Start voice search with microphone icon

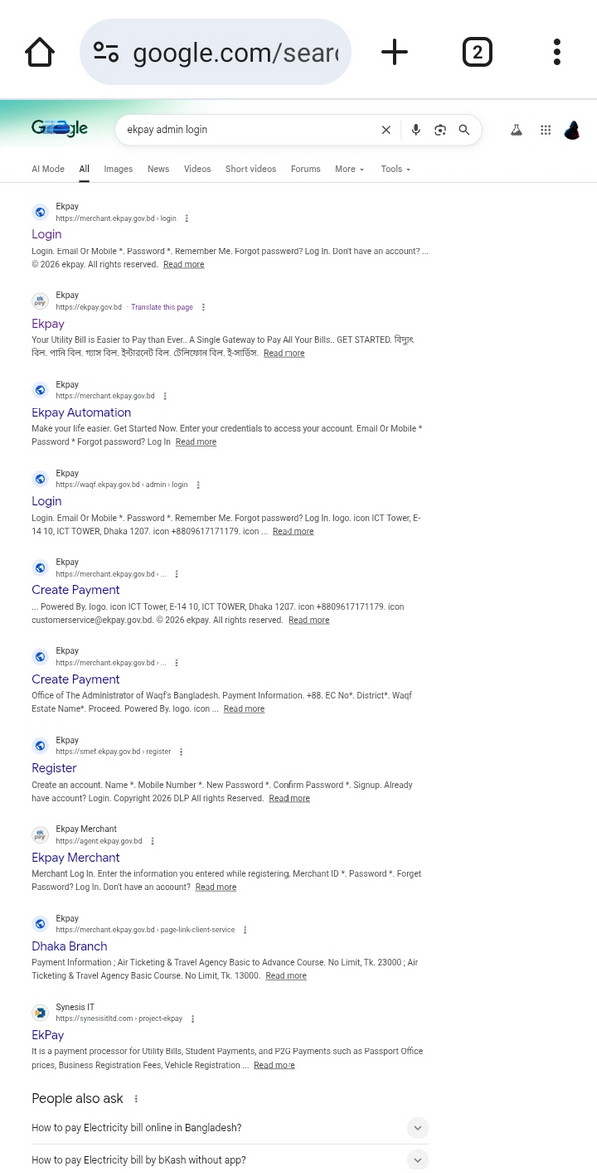[416, 130]
